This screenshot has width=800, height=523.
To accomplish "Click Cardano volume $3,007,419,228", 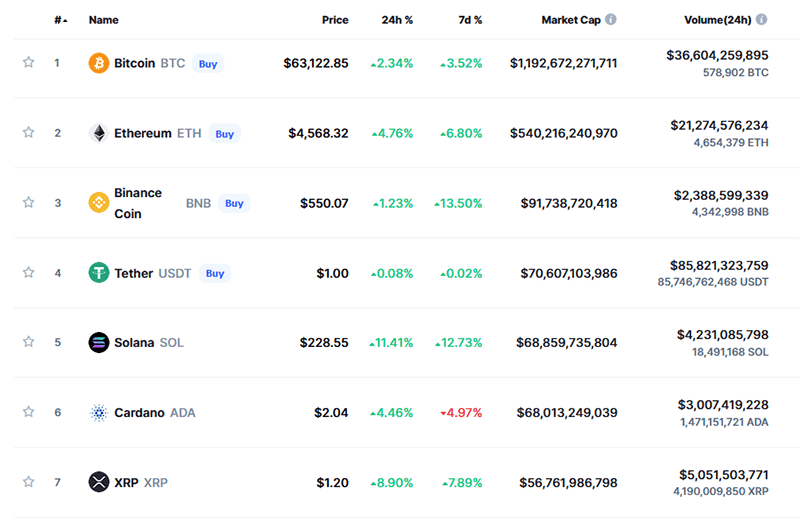I will (723, 405).
